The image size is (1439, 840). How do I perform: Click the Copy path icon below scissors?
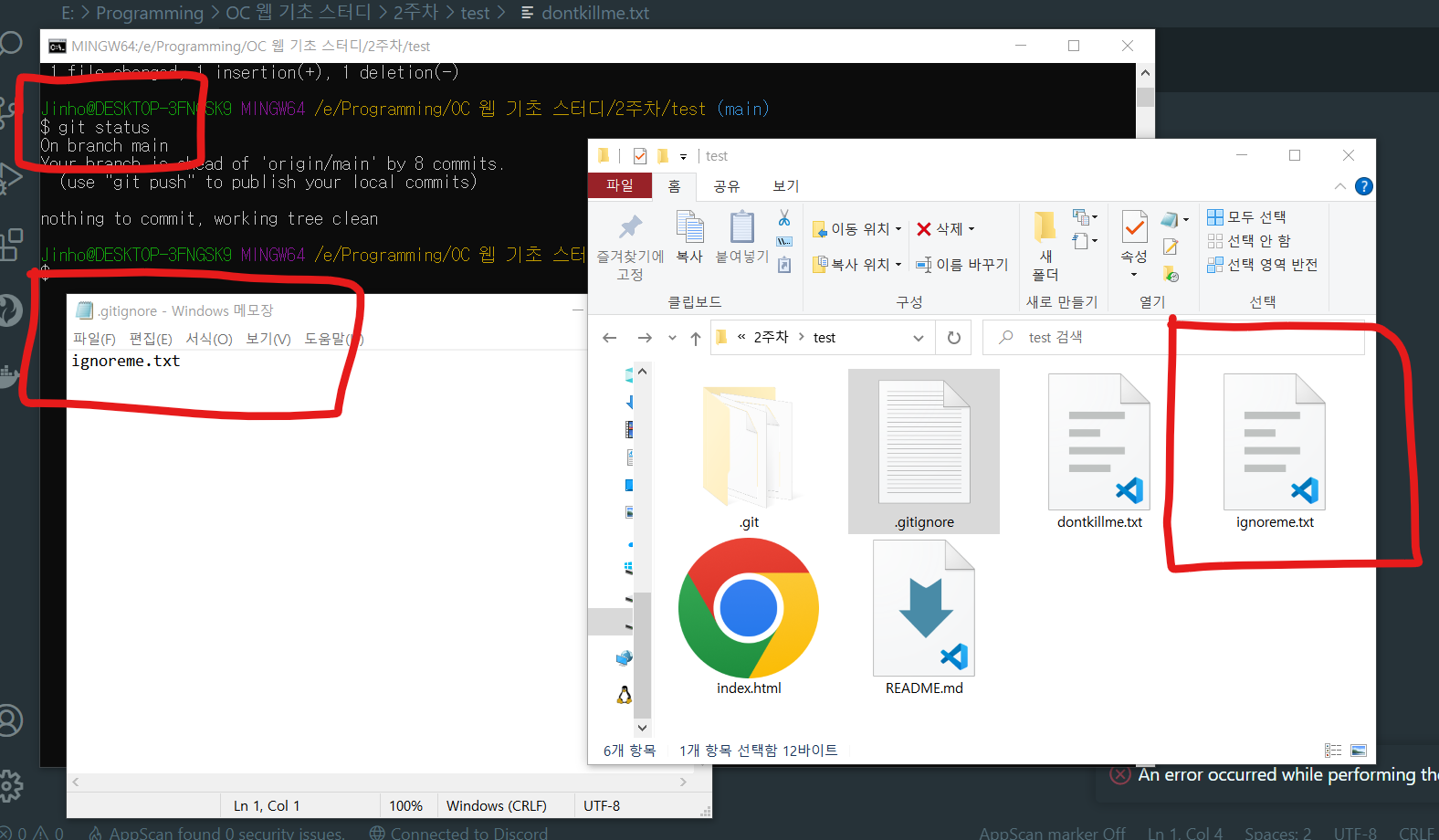[x=784, y=242]
